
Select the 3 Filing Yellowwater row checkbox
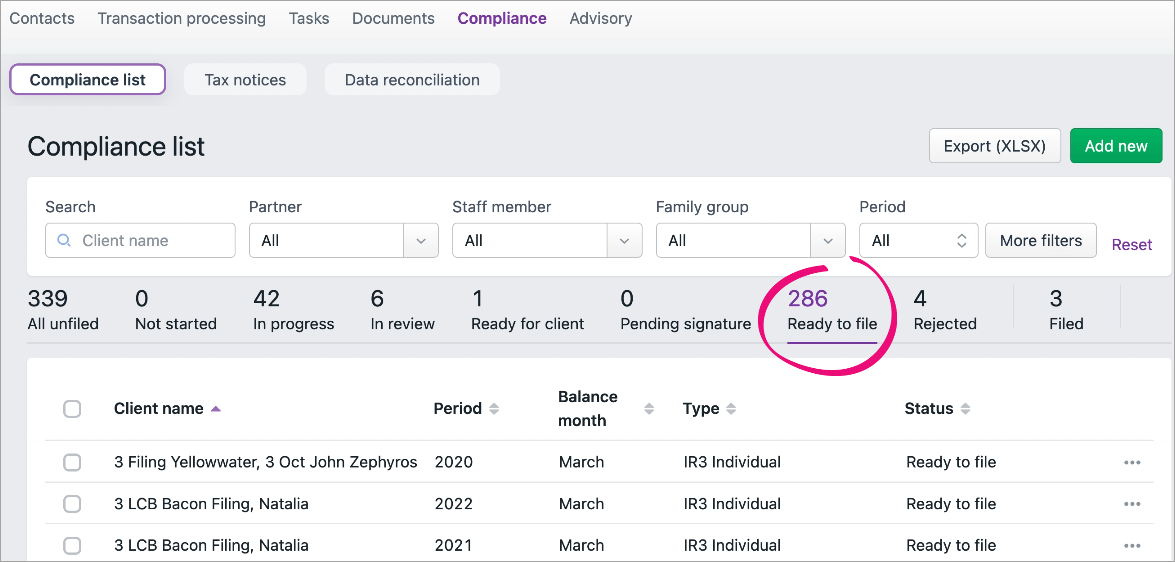coord(72,462)
